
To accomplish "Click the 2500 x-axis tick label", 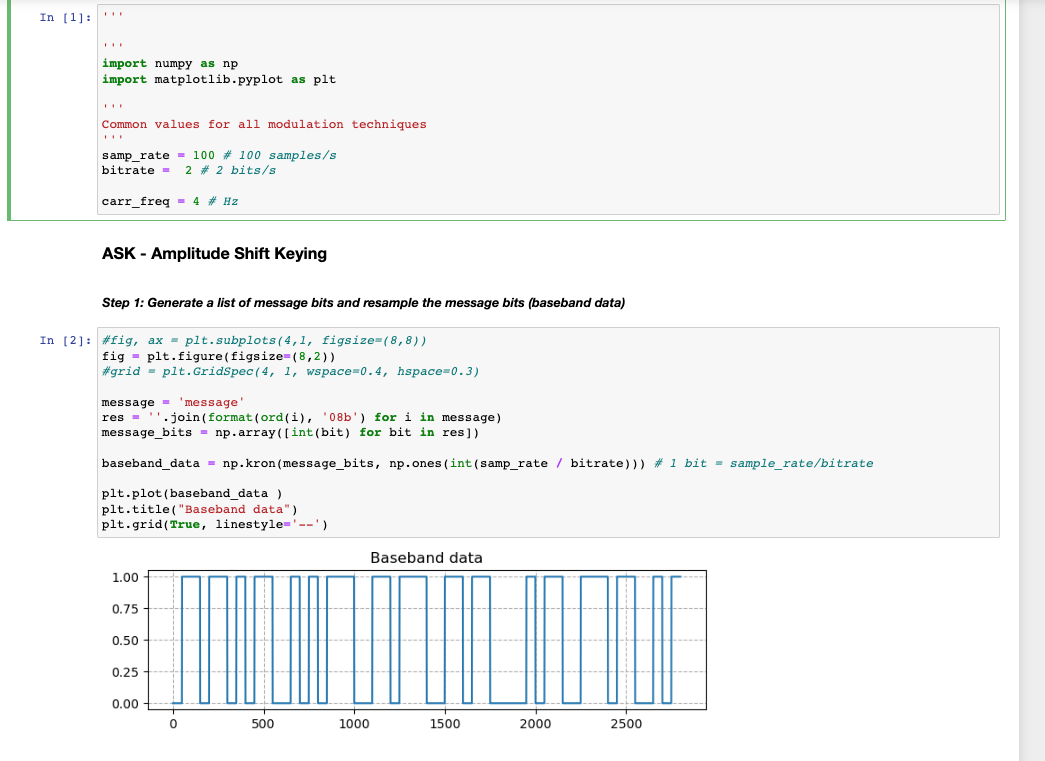I will pos(627,724).
